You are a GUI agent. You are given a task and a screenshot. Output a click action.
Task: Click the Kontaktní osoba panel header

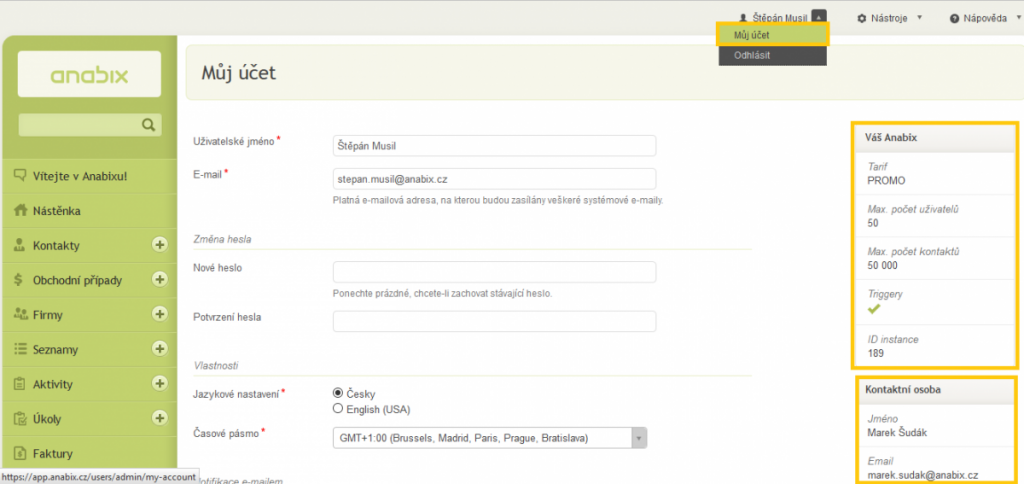click(935, 390)
